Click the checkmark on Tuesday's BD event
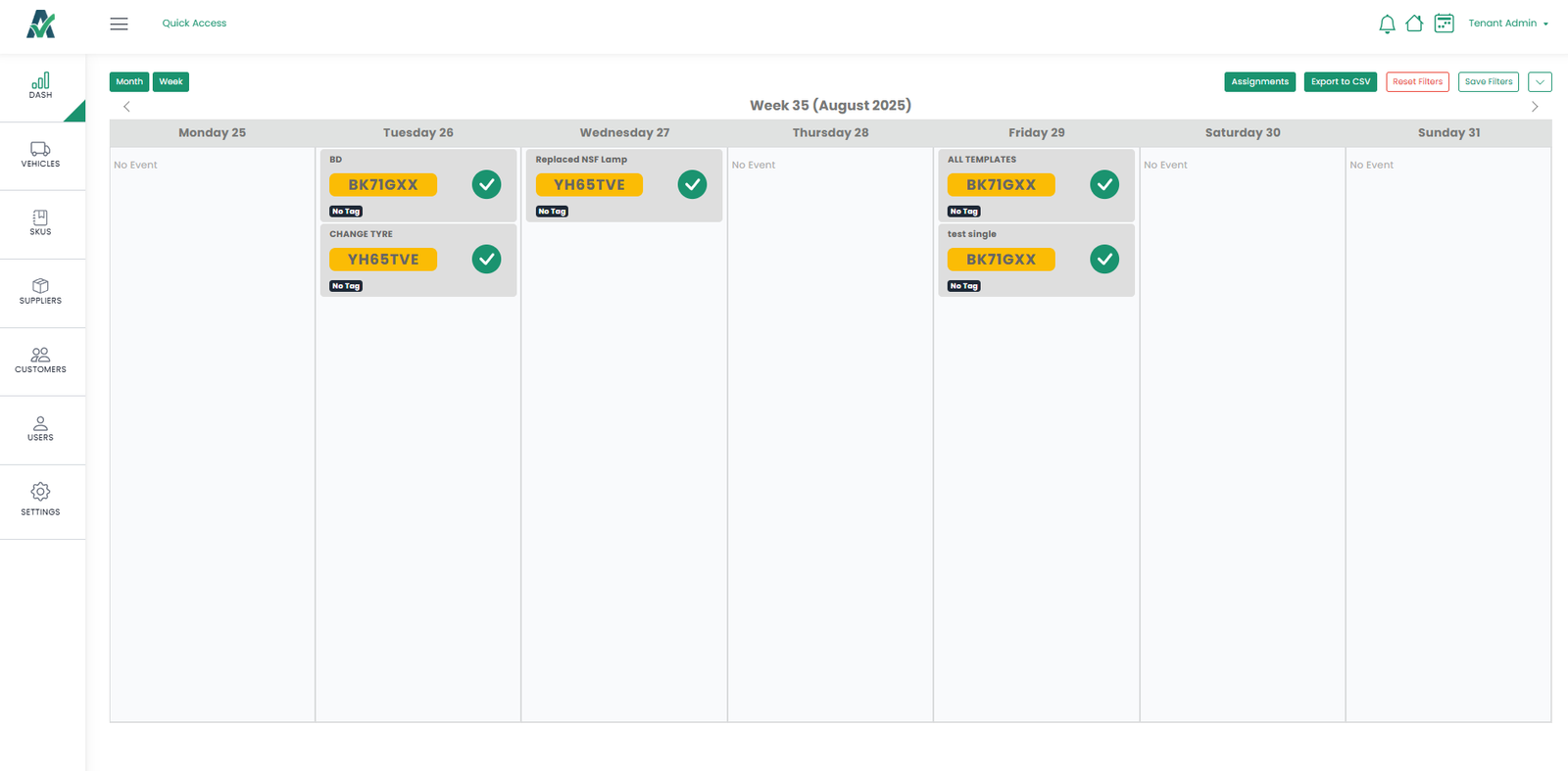The width and height of the screenshot is (1568, 771). (486, 184)
